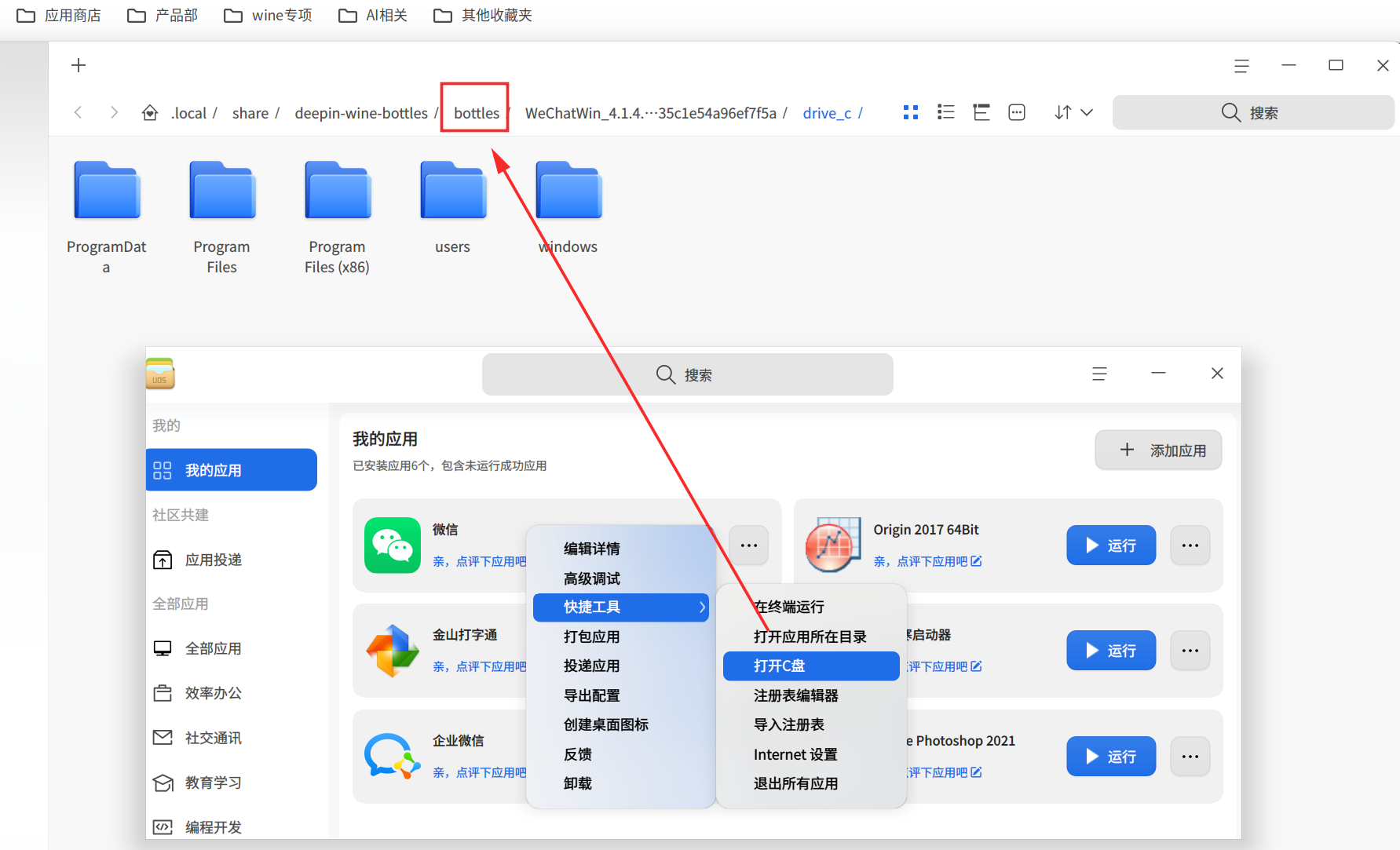Open sort order dropdown

pyautogui.click(x=1073, y=113)
